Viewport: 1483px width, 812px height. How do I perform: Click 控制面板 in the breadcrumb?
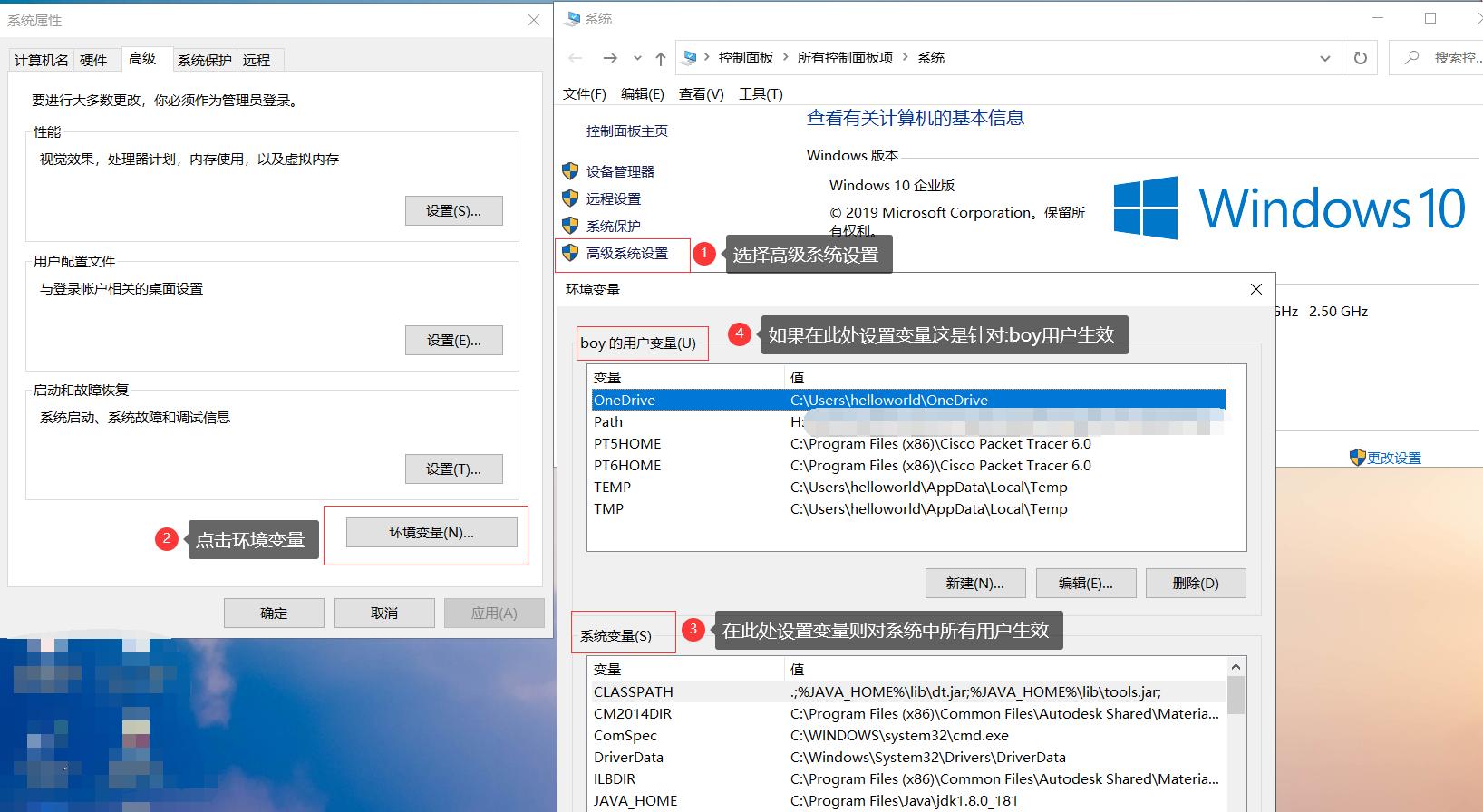tap(746, 57)
